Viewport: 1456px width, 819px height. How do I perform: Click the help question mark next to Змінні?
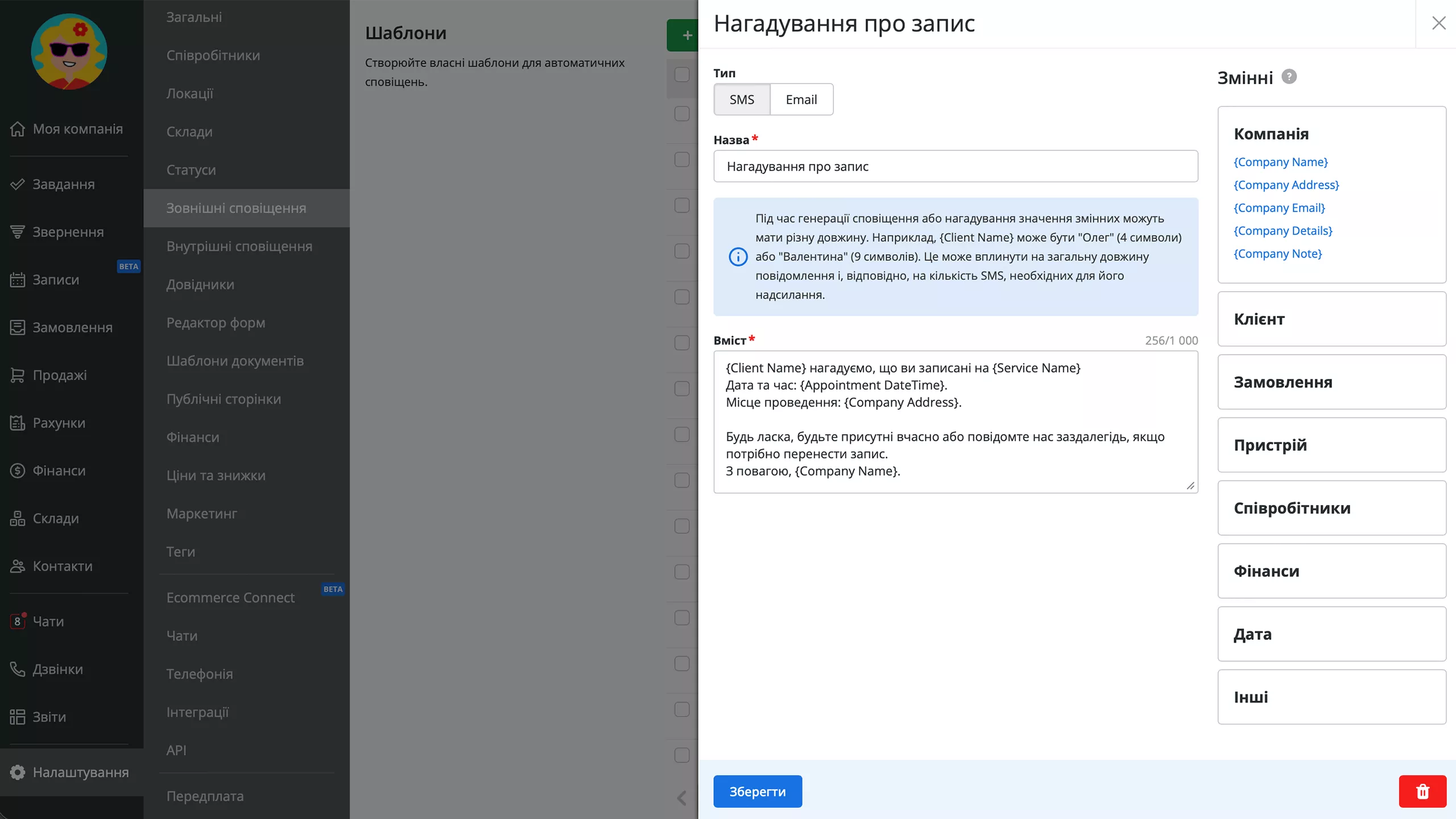1289,76
